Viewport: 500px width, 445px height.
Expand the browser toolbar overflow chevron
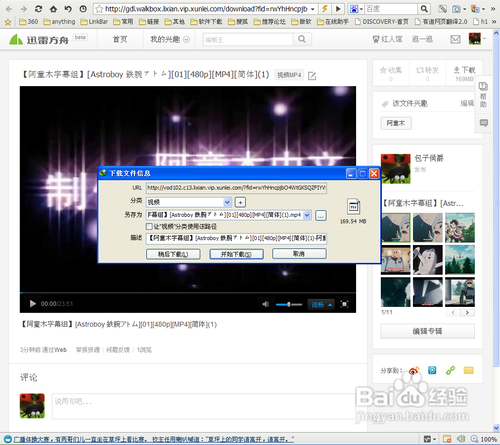[493, 9]
